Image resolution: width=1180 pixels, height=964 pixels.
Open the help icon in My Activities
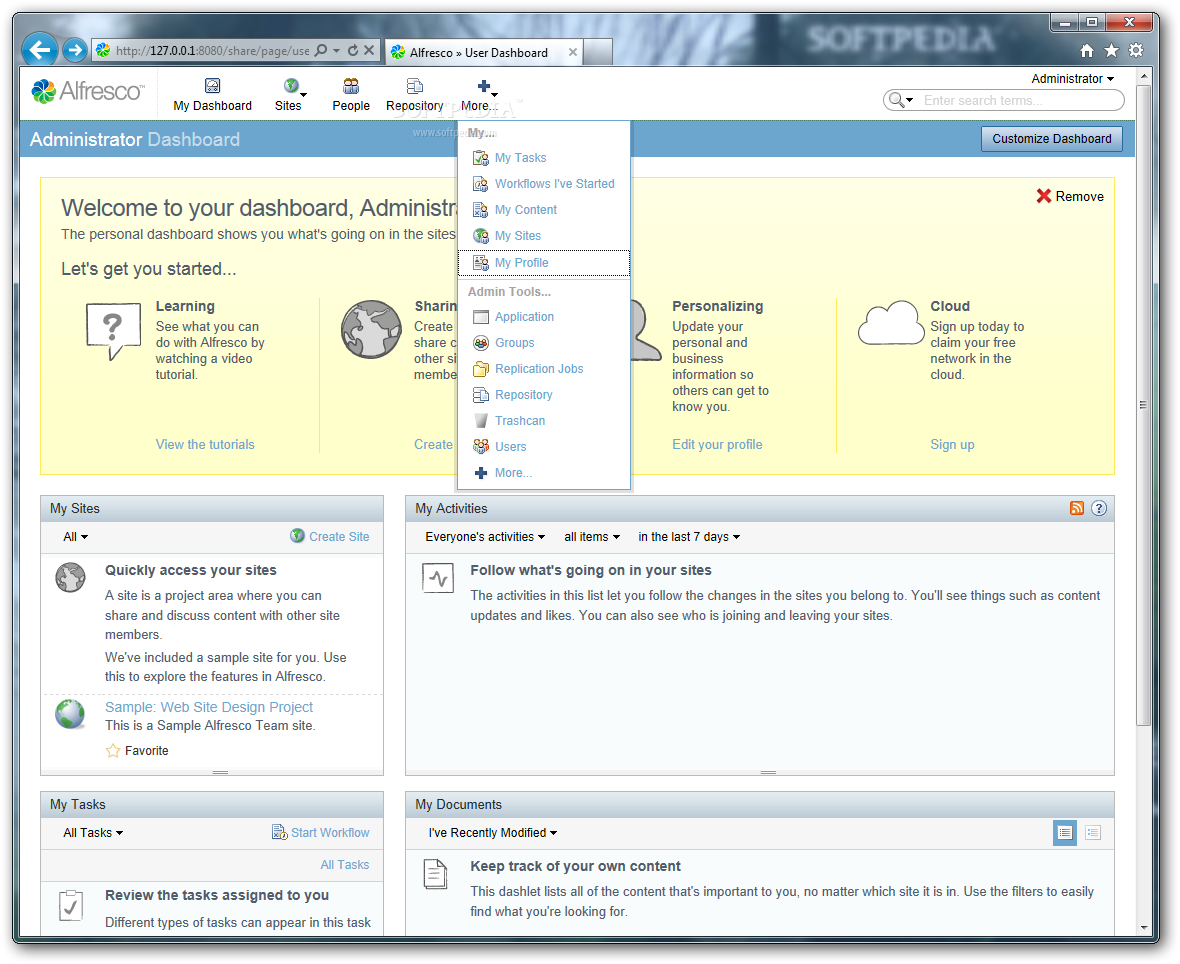pyautogui.click(x=1099, y=508)
